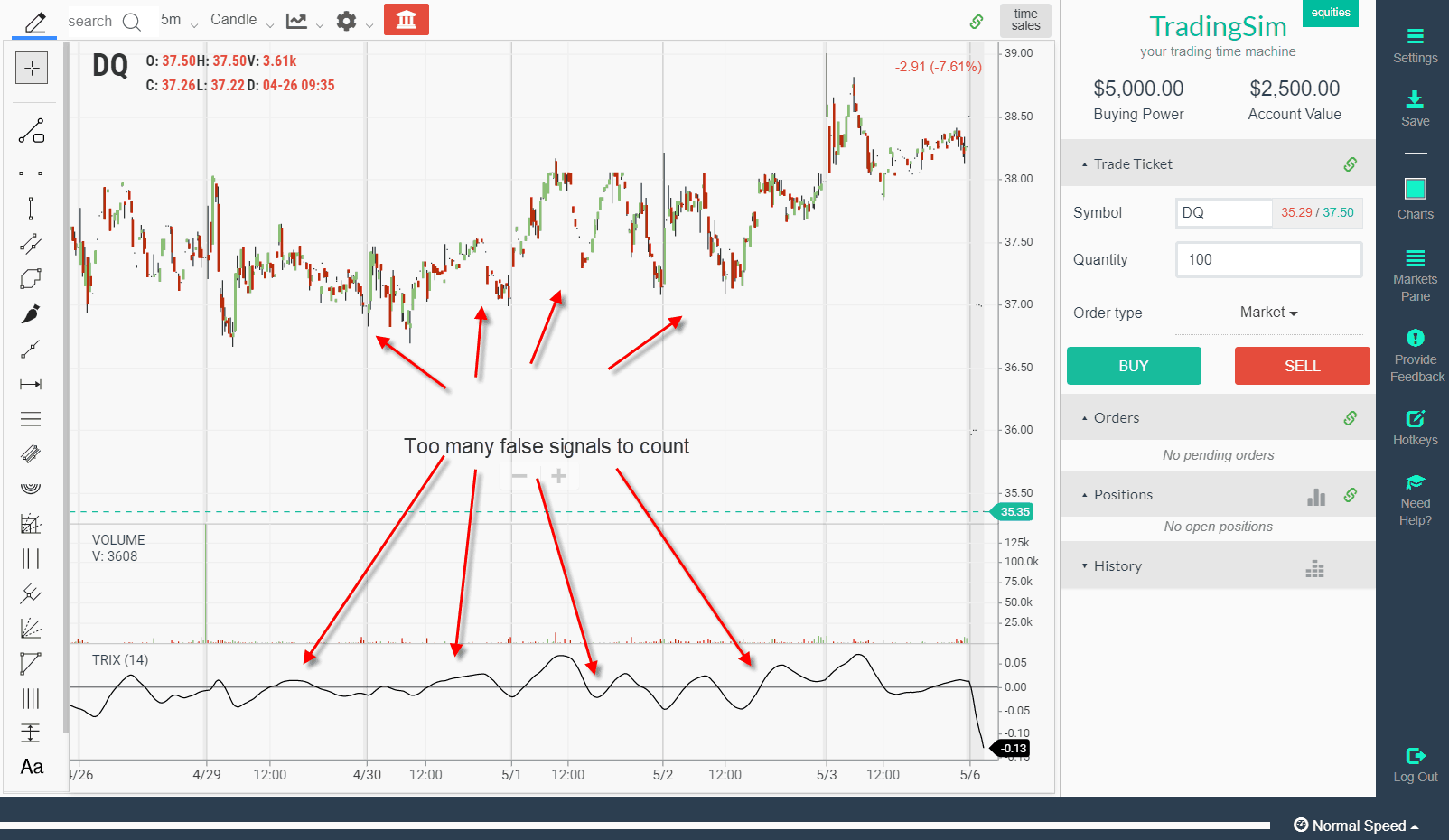Click the red bank/exchange icon
1449x840 pixels.
click(x=406, y=18)
